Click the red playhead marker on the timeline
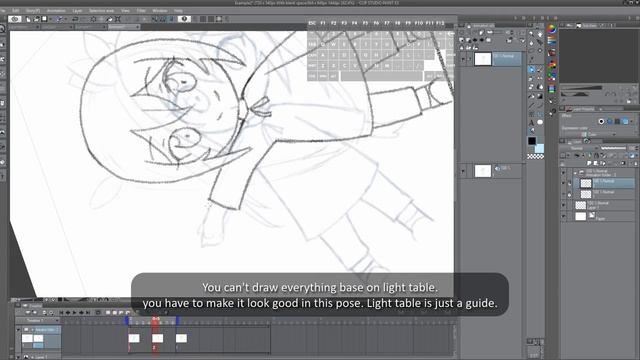 coord(156,321)
